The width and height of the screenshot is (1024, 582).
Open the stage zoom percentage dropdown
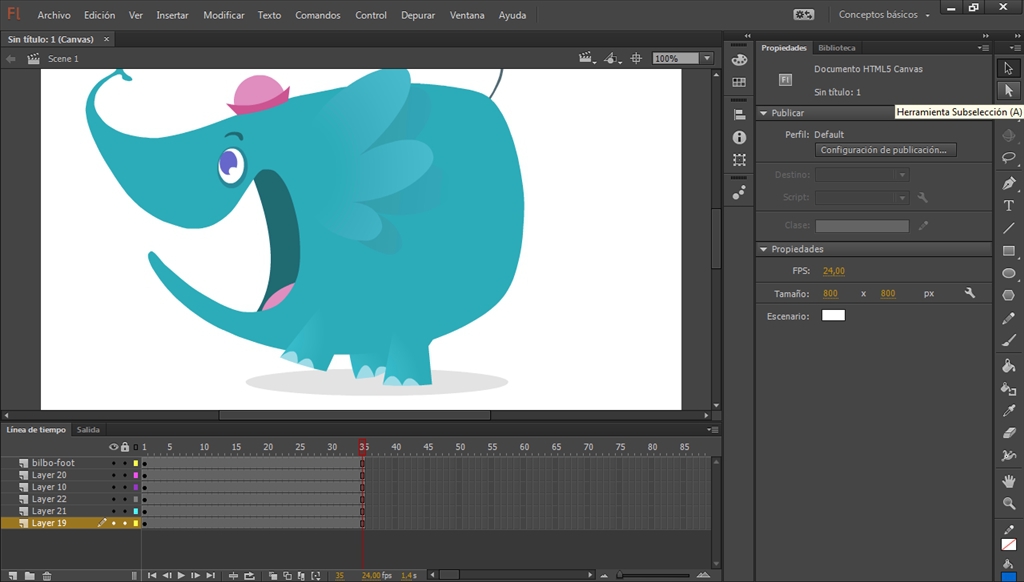(707, 58)
